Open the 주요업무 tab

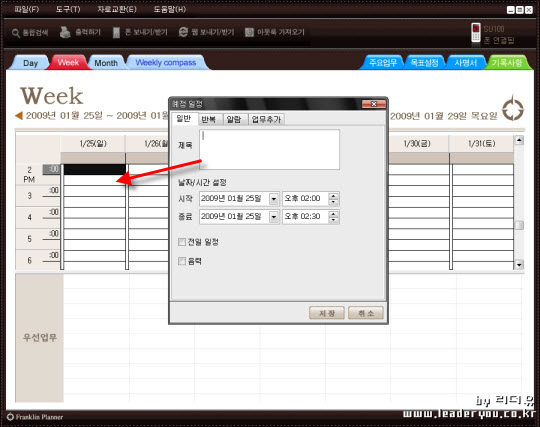tap(383, 63)
